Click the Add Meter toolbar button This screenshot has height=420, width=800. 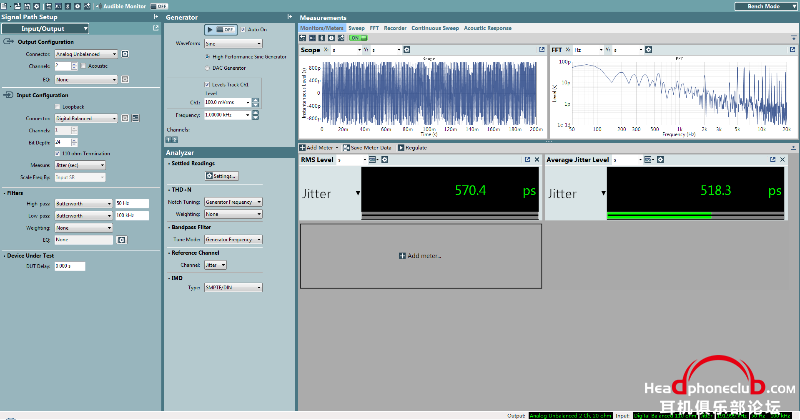click(x=319, y=148)
